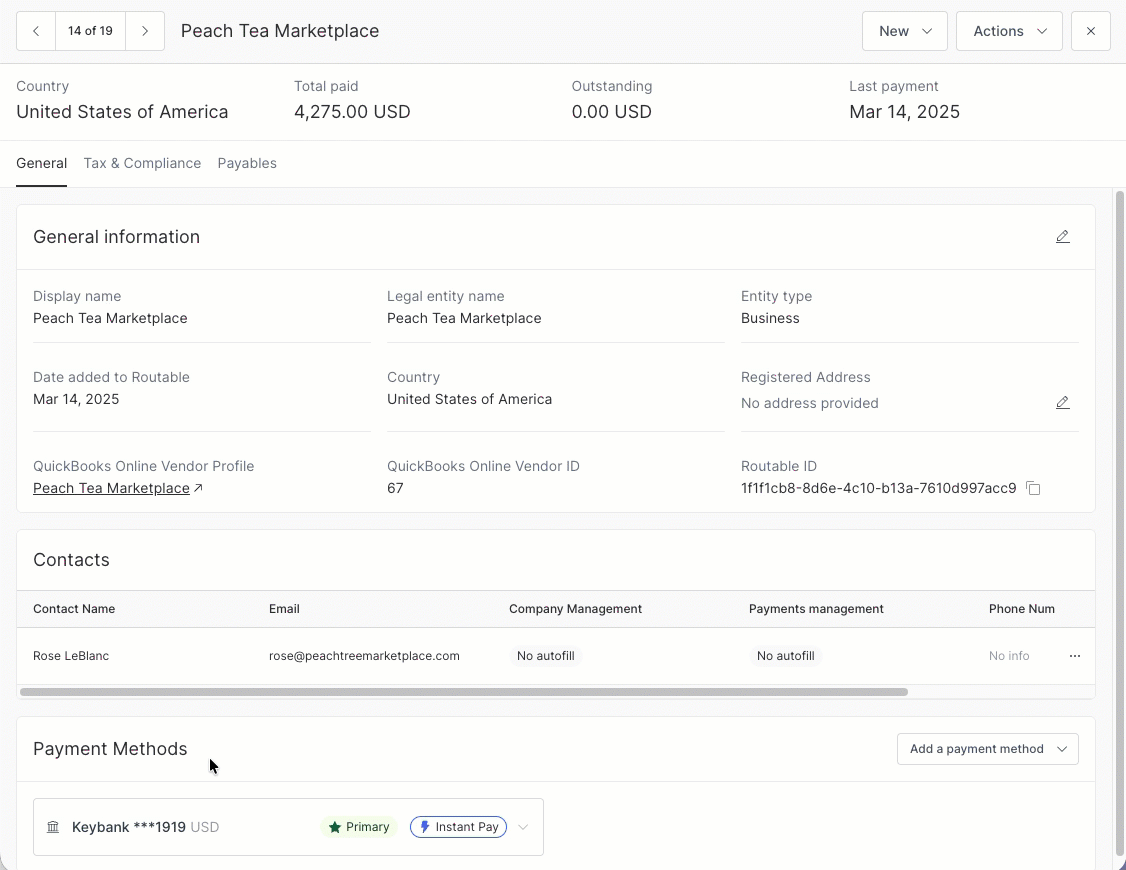Click the Instant Pay badge
The image size is (1126, 870).
pyautogui.click(x=458, y=827)
